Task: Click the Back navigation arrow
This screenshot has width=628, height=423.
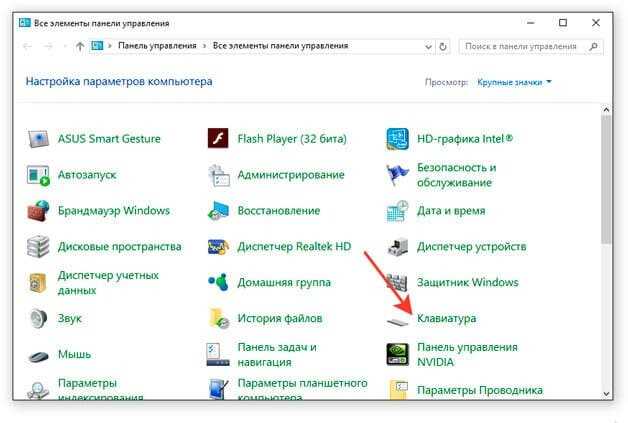Action: tap(27, 46)
